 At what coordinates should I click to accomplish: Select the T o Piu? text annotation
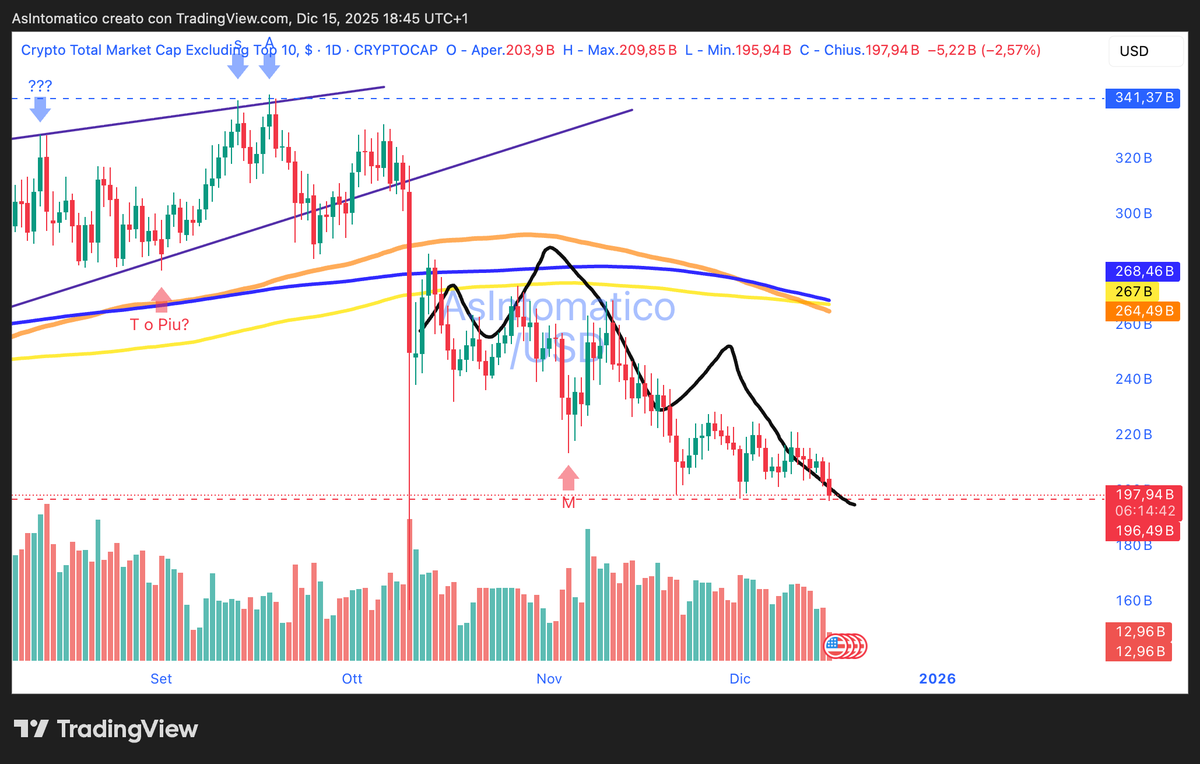[x=162, y=325]
